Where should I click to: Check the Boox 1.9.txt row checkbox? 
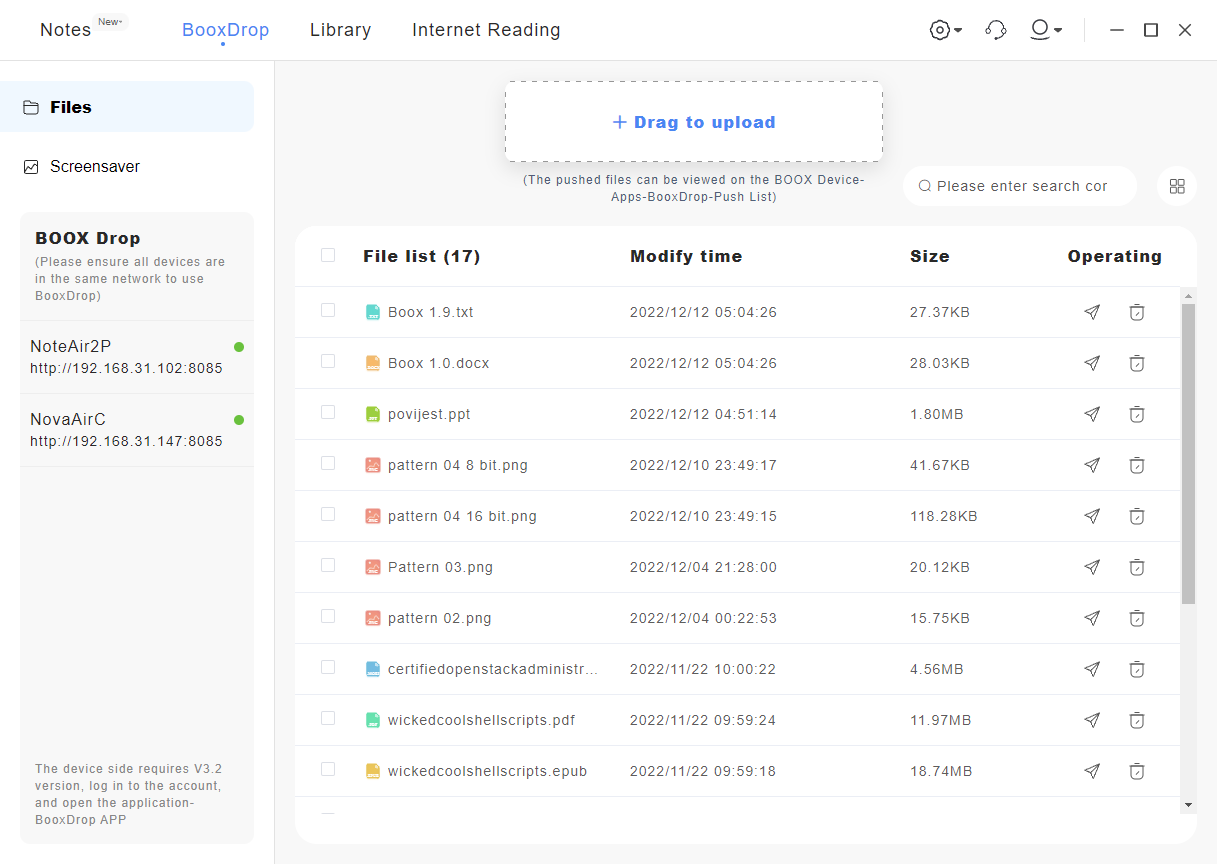pyautogui.click(x=328, y=310)
